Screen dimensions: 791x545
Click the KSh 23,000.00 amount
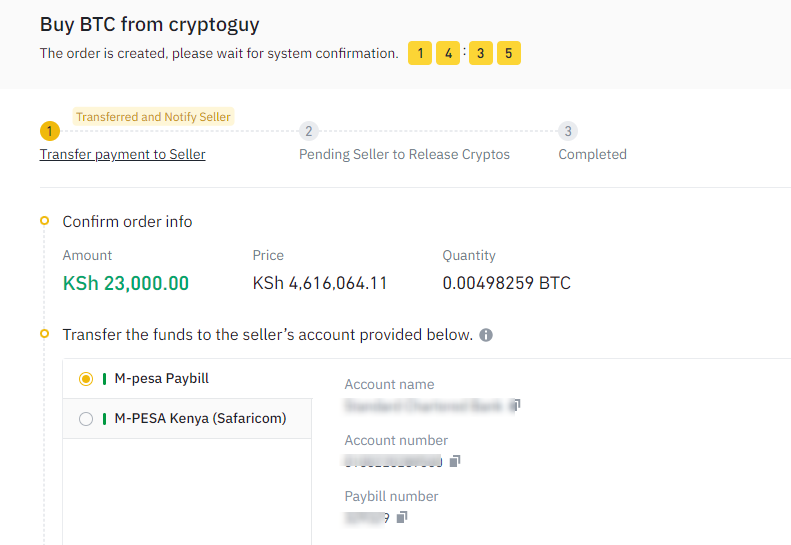(126, 283)
